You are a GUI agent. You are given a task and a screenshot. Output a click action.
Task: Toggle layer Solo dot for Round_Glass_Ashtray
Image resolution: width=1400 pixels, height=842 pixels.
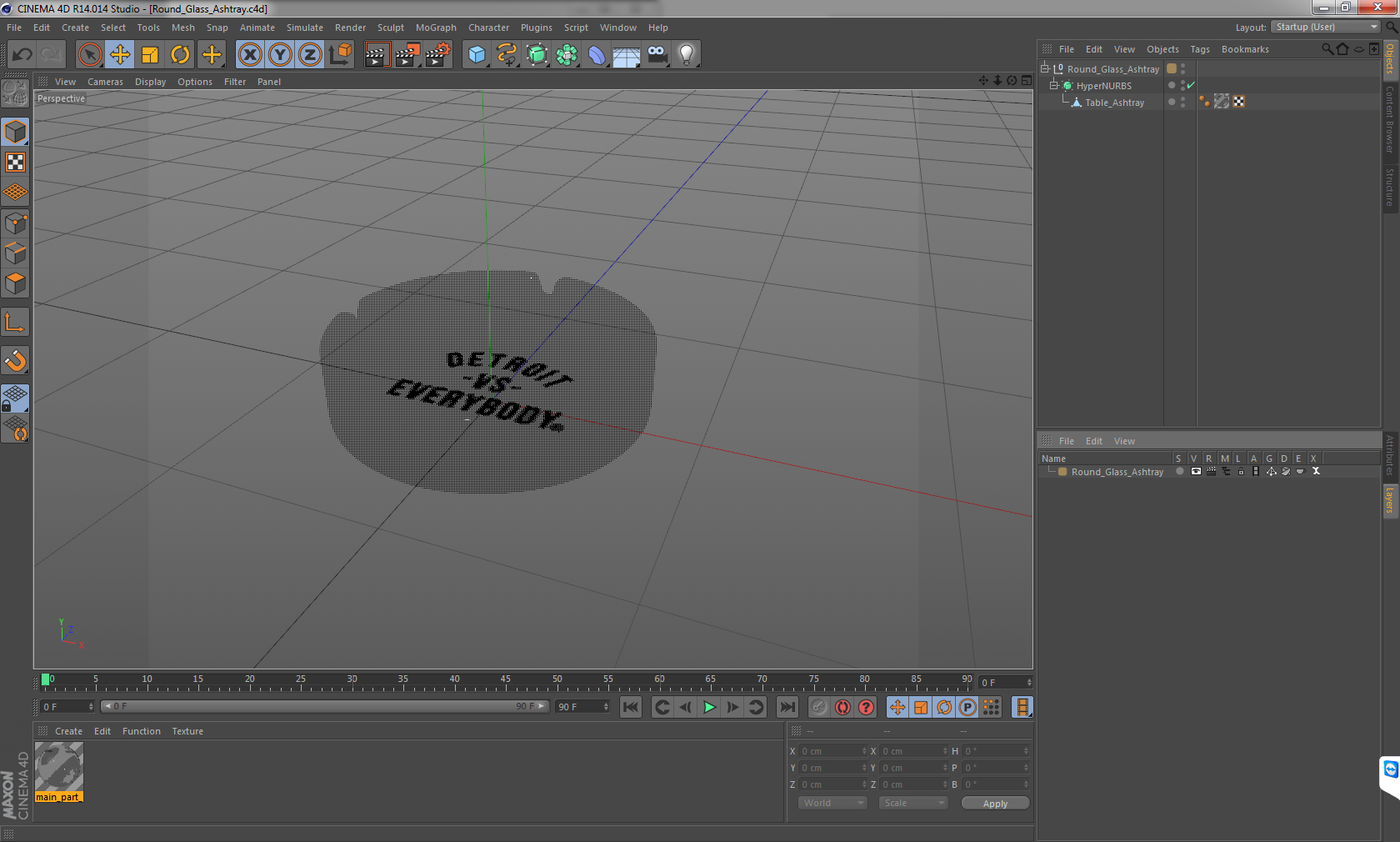(x=1179, y=471)
